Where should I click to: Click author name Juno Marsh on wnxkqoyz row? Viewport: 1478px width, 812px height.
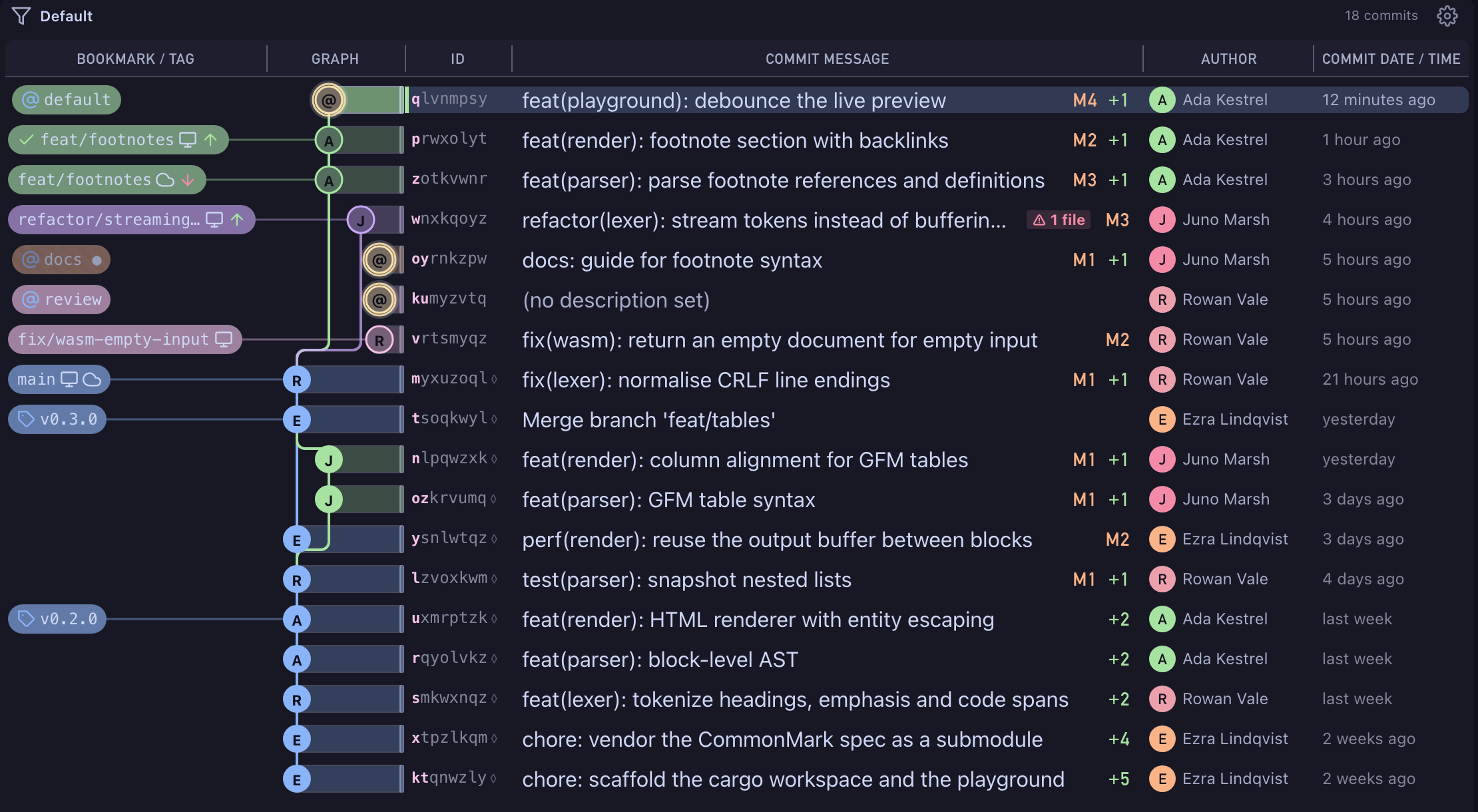pyautogui.click(x=1226, y=220)
